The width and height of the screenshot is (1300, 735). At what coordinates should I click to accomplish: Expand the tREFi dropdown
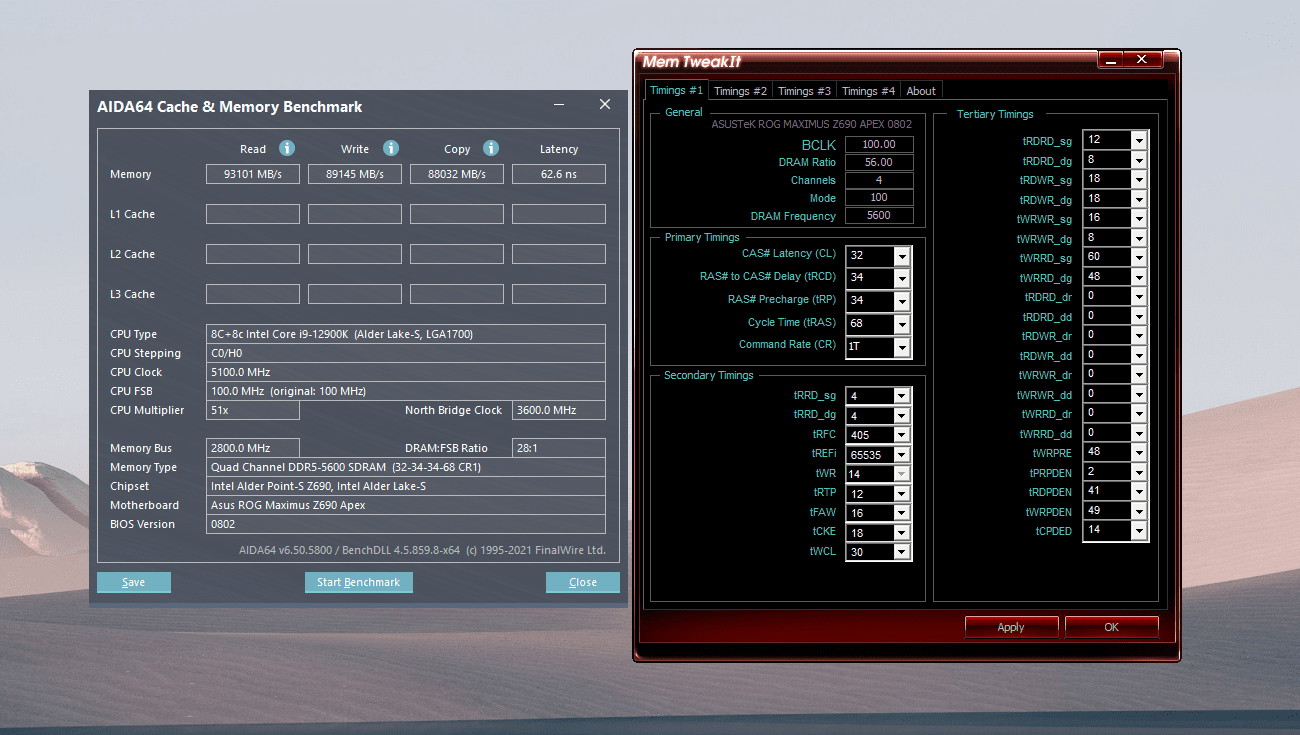[x=901, y=455]
